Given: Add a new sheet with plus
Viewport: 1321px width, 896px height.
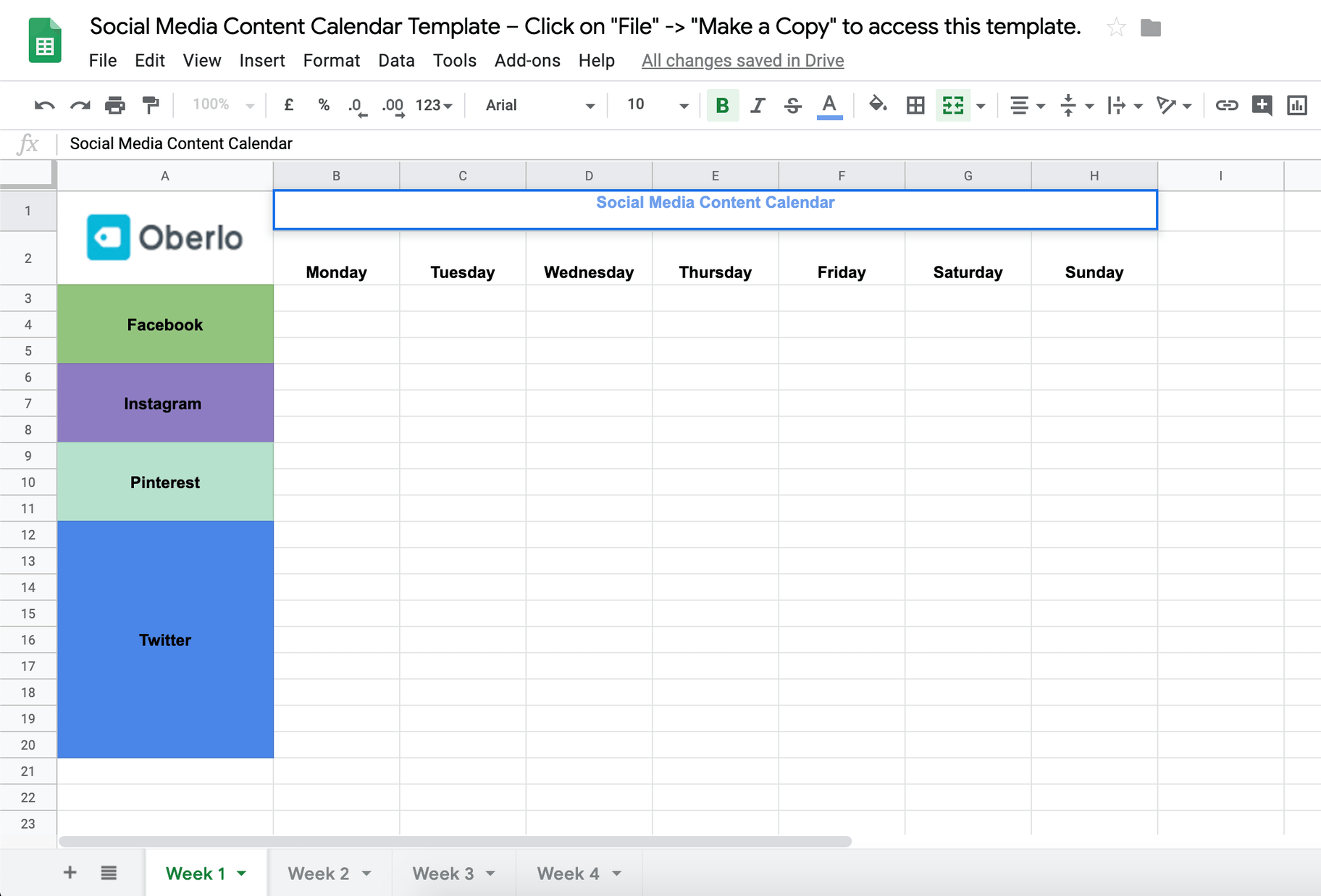Looking at the screenshot, I should pos(70,872).
